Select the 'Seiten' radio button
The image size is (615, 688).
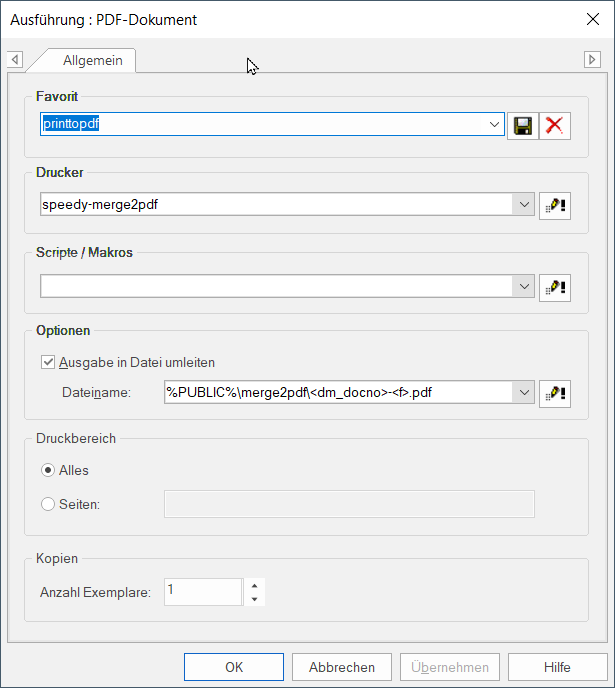point(48,504)
